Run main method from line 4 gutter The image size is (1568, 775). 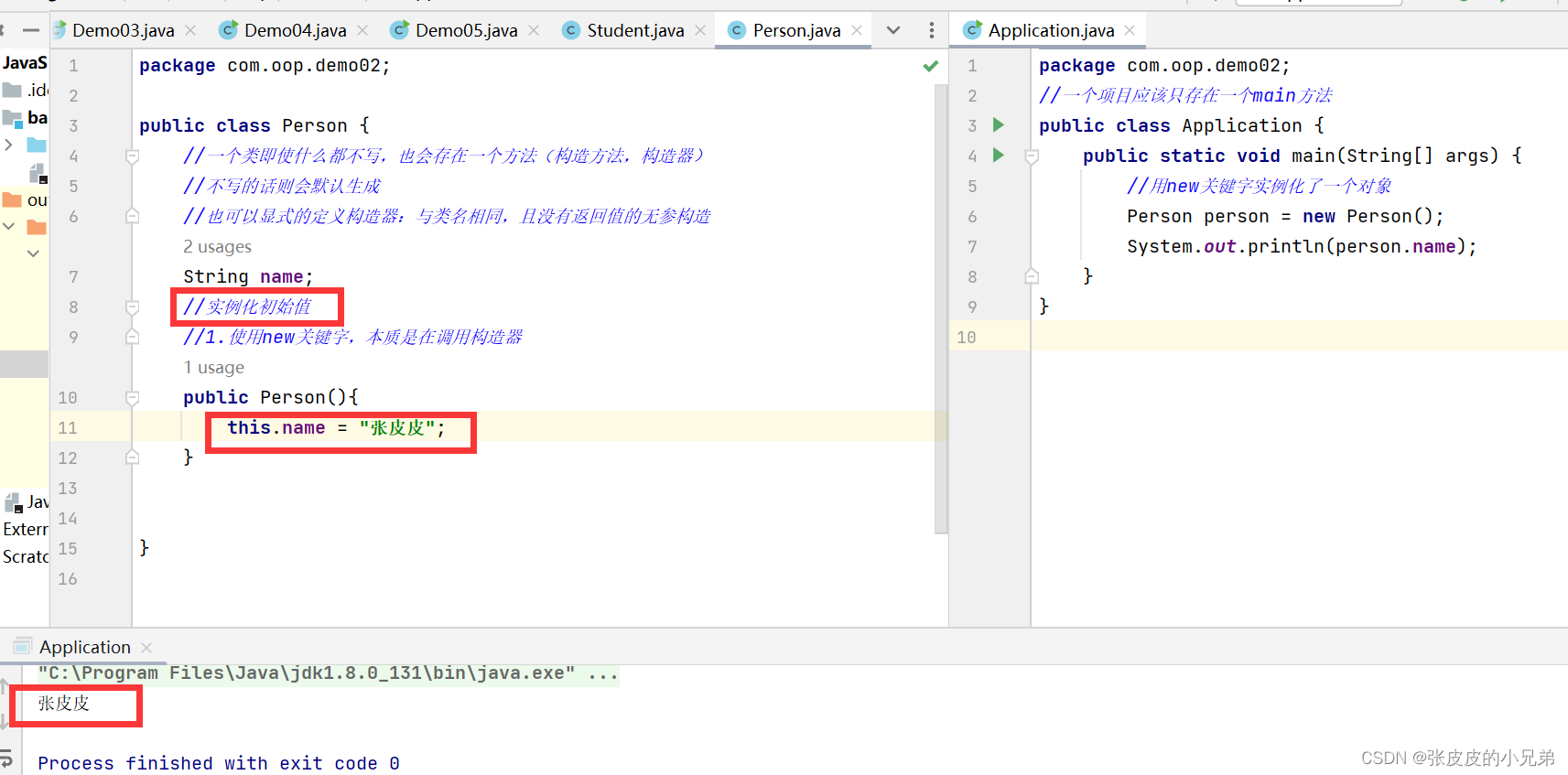coord(999,156)
